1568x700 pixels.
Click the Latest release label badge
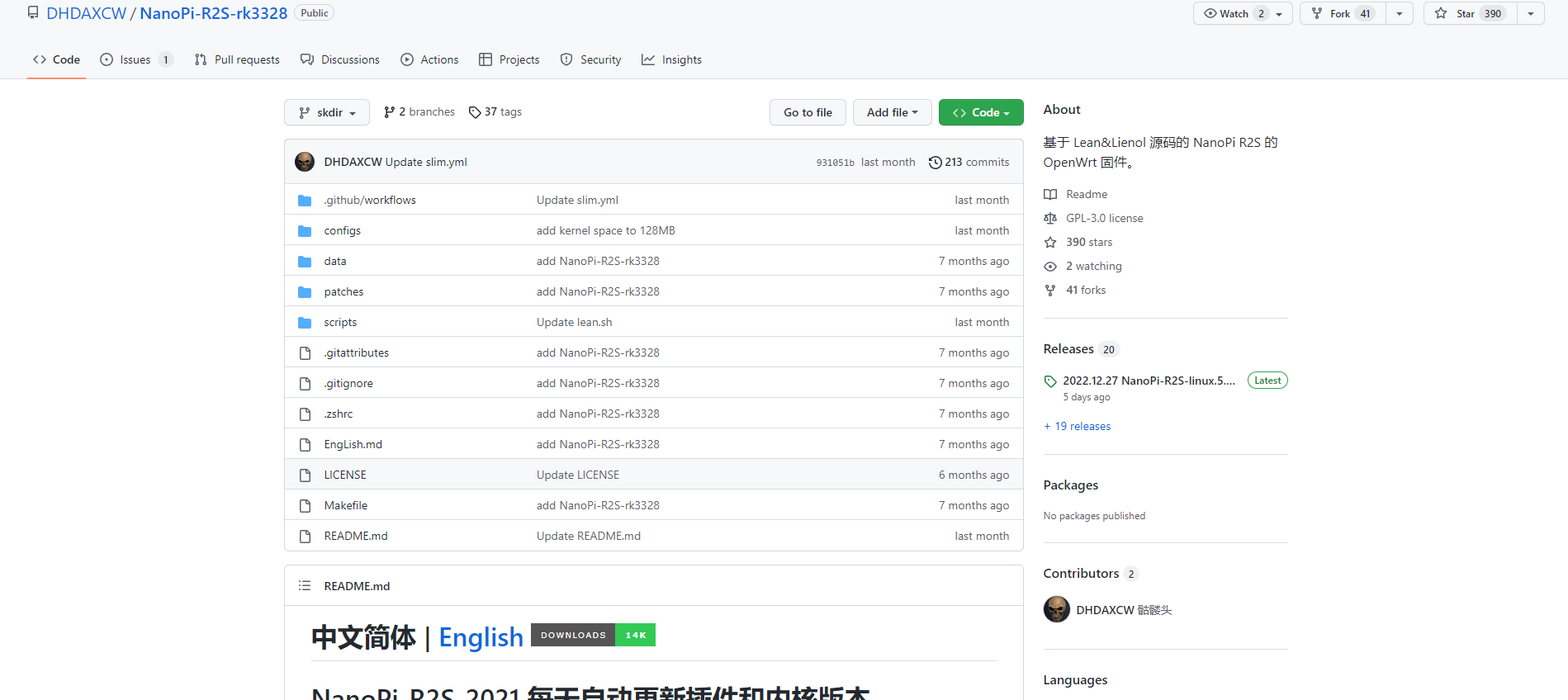click(1267, 381)
